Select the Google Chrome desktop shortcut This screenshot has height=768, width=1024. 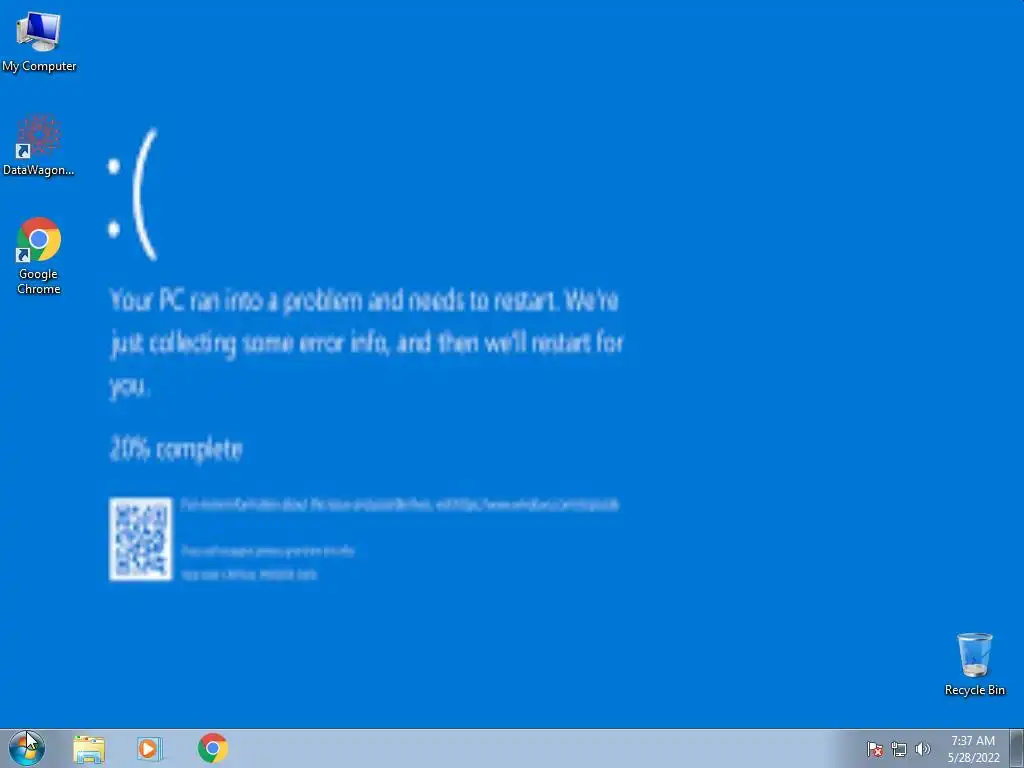[x=39, y=255]
